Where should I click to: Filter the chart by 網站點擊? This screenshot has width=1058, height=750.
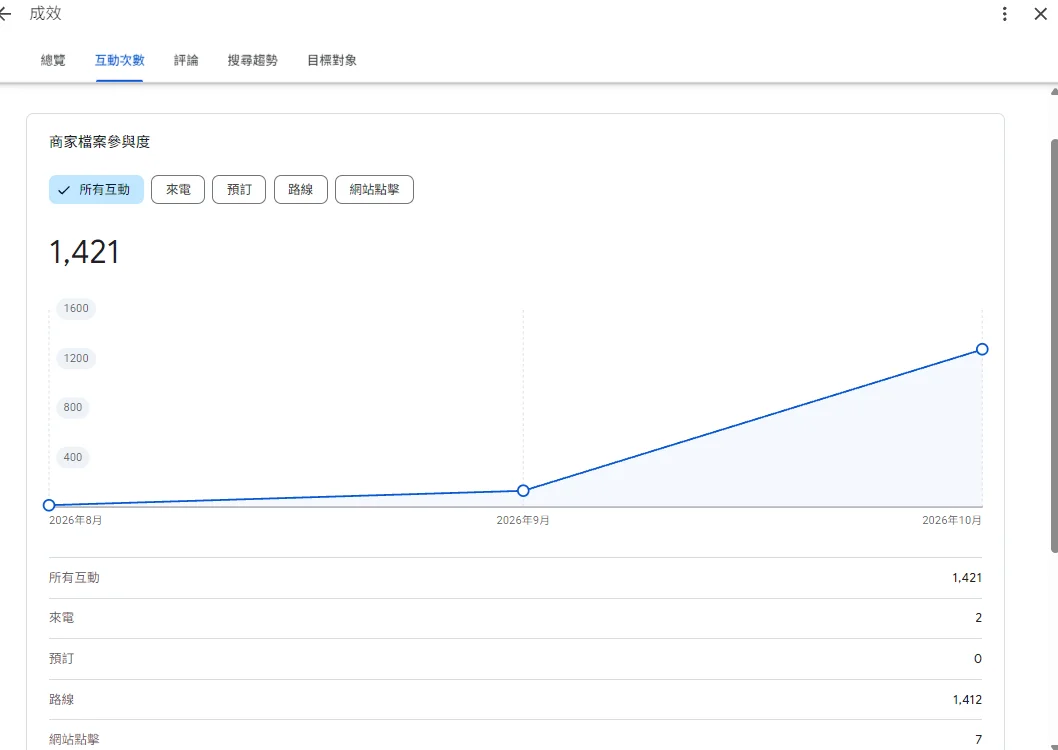[374, 190]
